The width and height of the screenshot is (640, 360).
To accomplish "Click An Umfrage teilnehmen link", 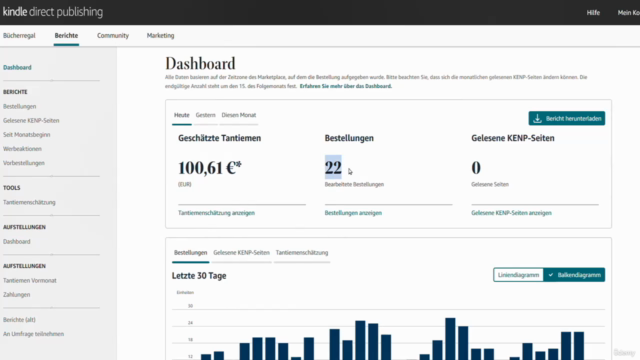I will click(33, 334).
